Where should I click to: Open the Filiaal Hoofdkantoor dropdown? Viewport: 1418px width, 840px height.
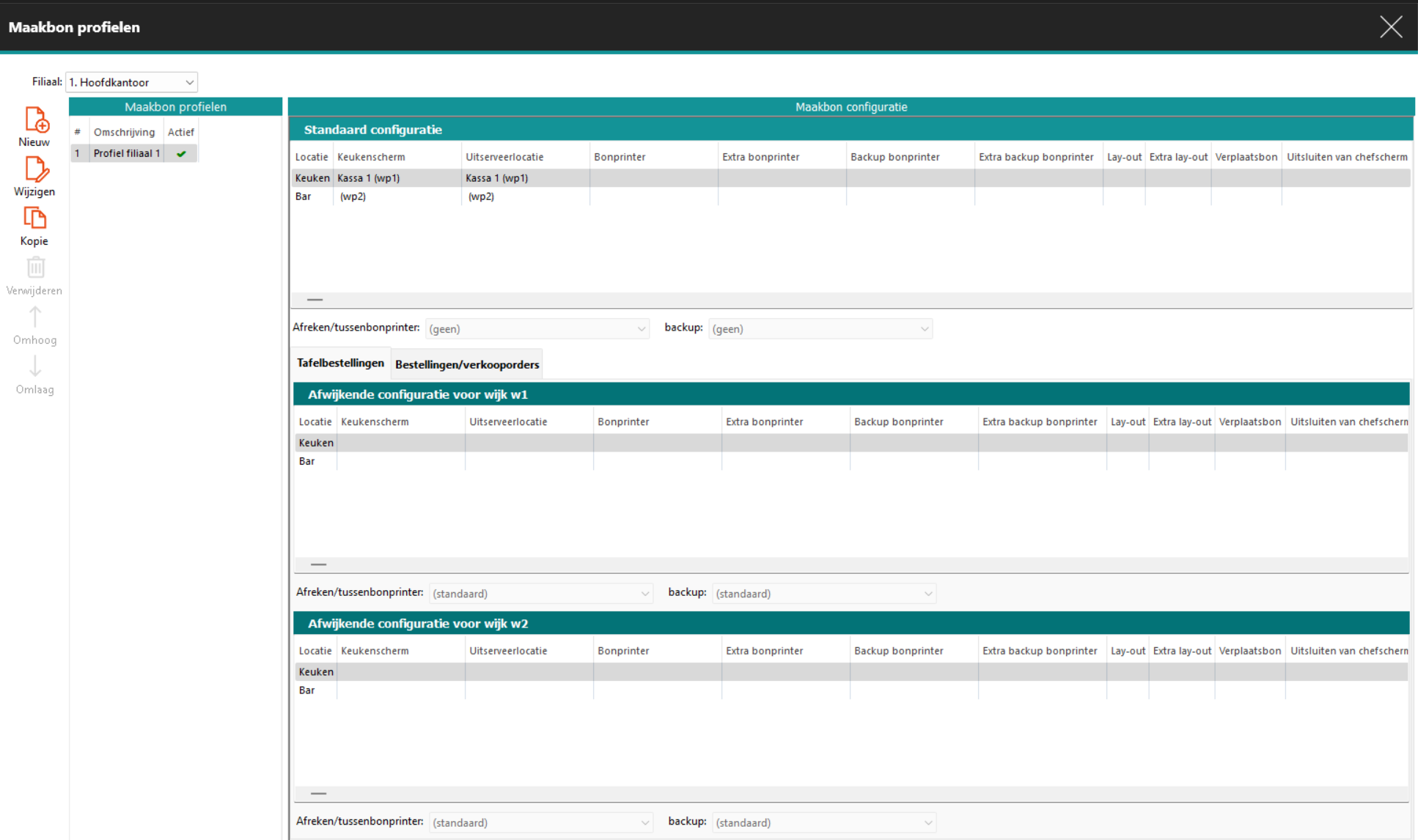(132, 82)
